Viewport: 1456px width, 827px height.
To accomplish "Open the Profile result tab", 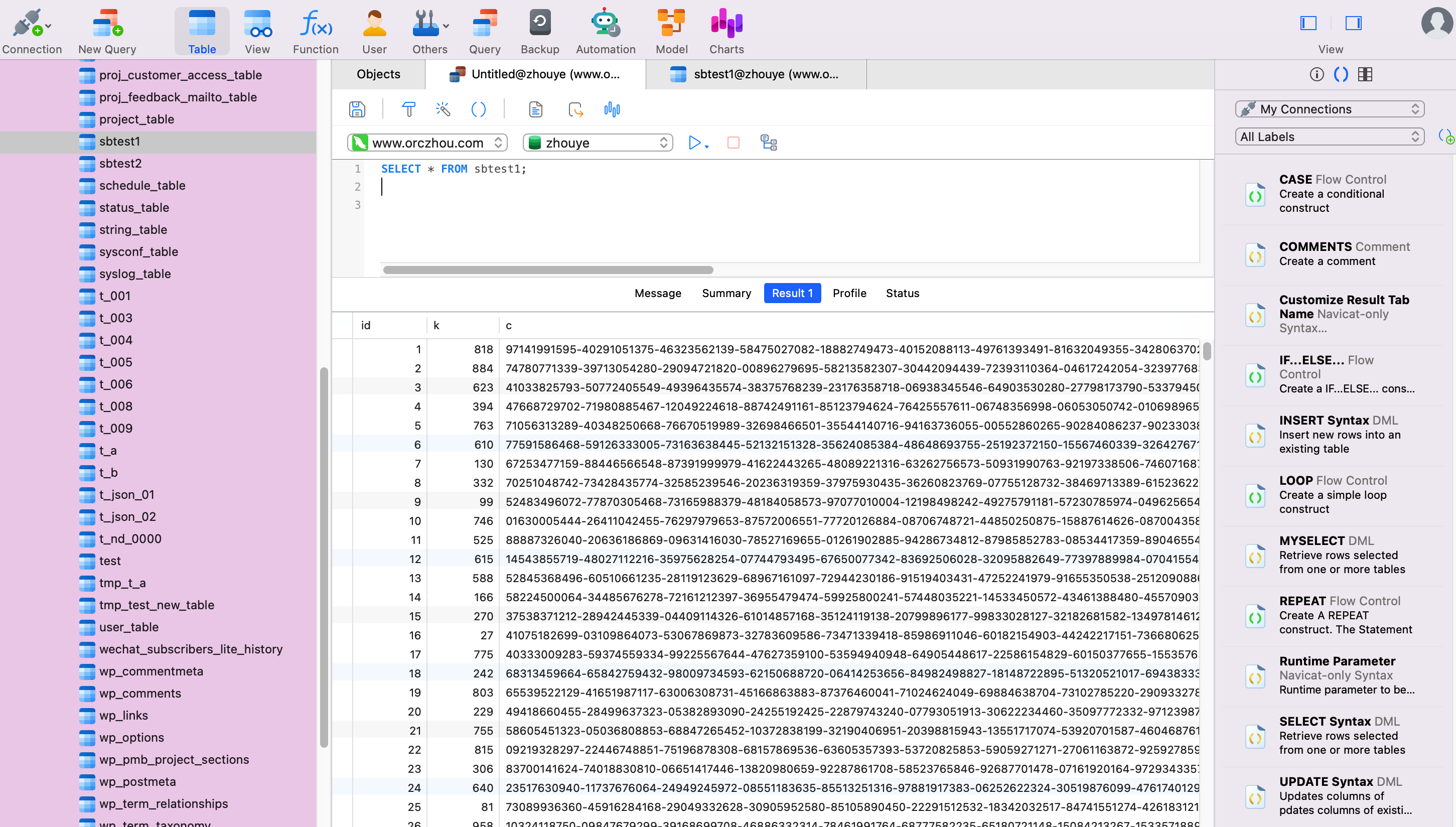I will (x=849, y=293).
